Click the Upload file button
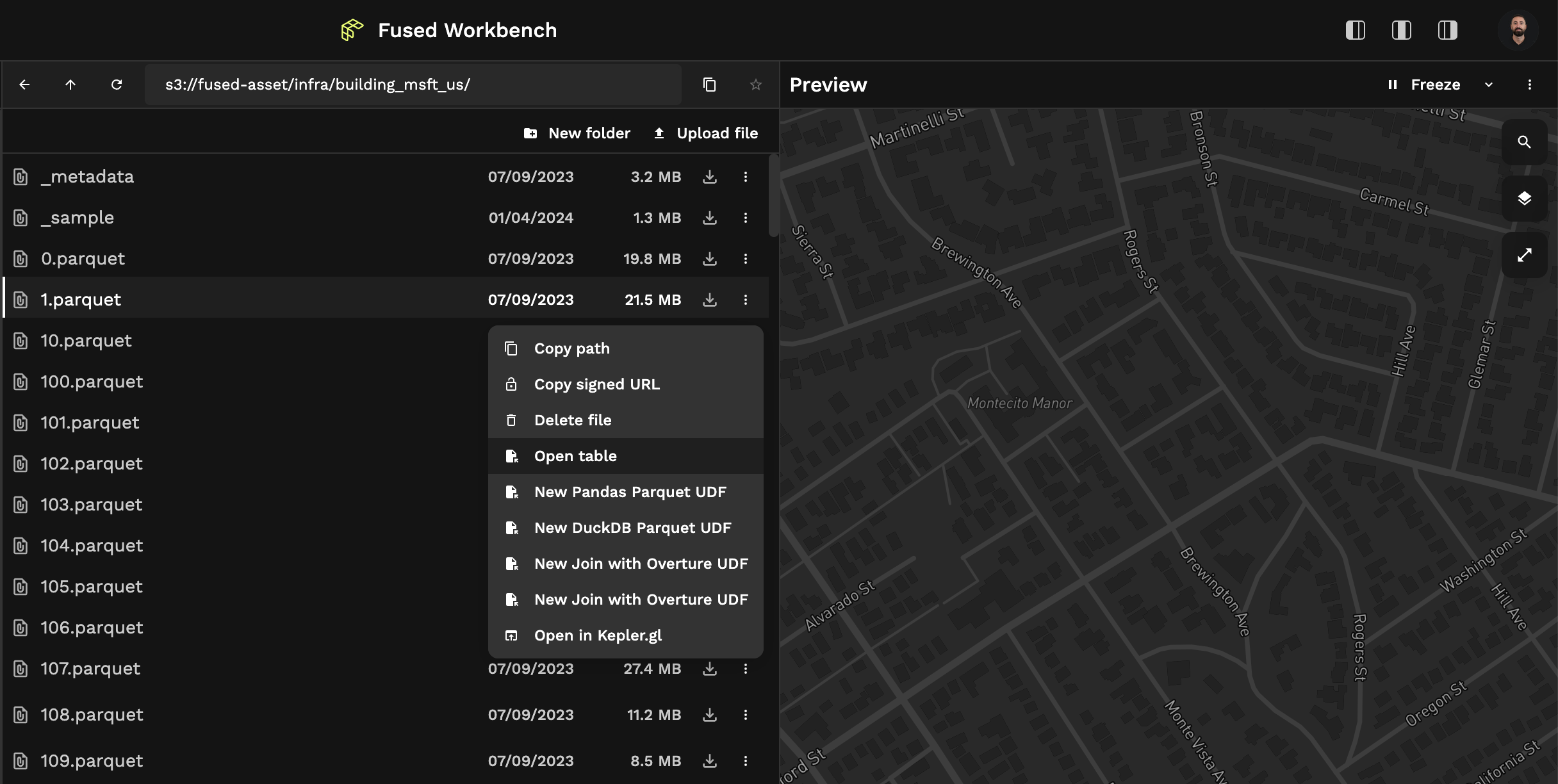 [705, 133]
